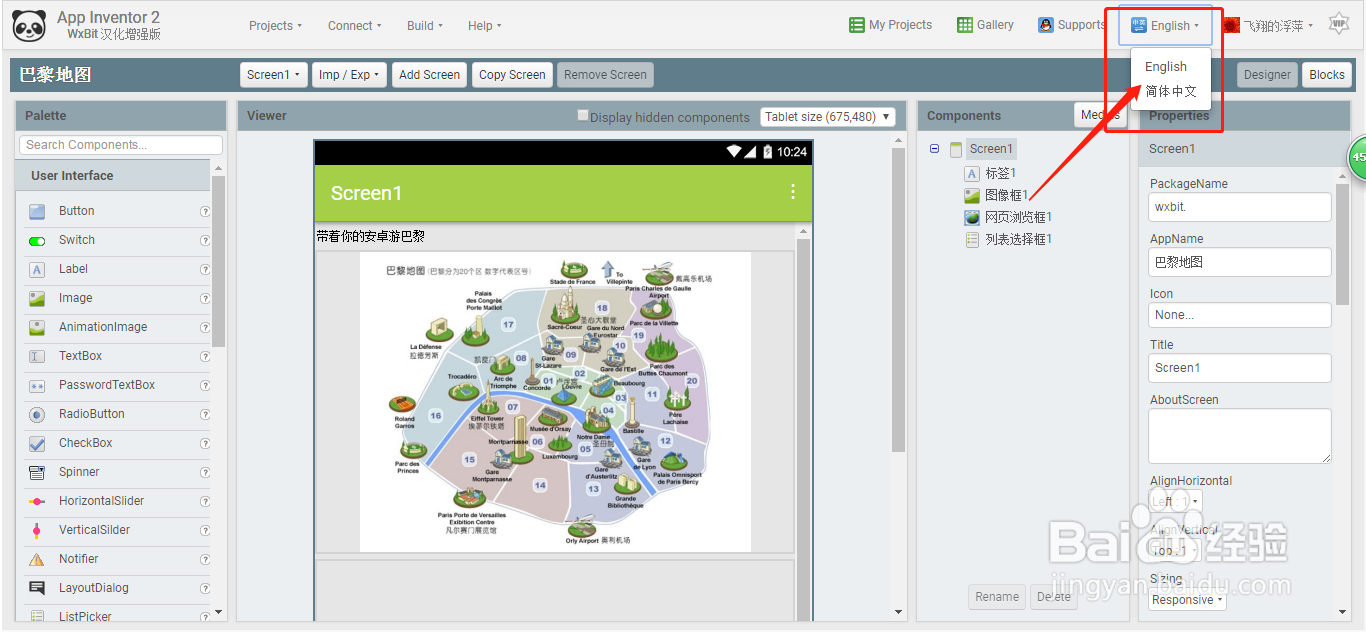Image resolution: width=1366 pixels, height=632 pixels.
Task: Choose English from the language menu
Action: [1166, 67]
